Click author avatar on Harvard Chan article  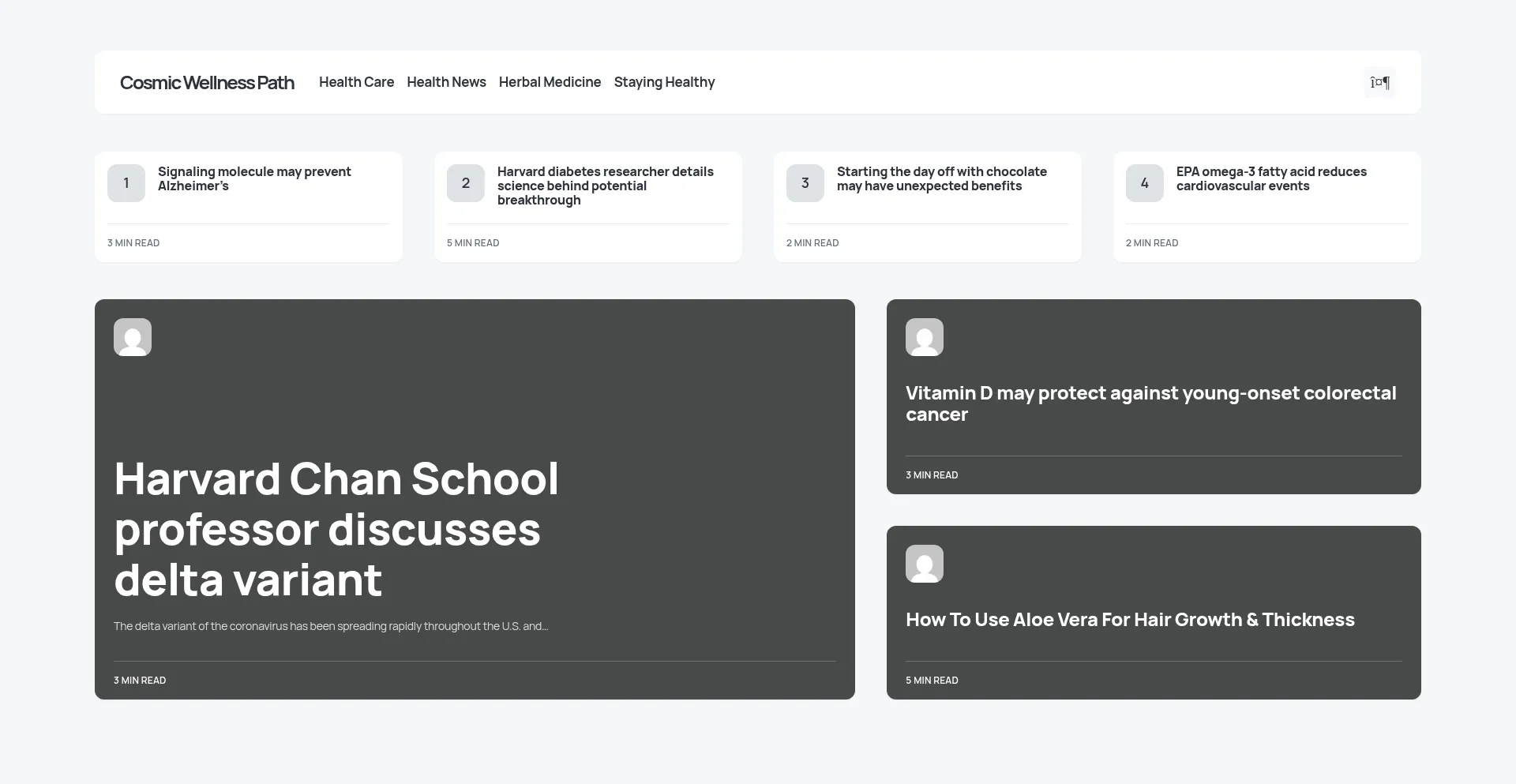133,337
